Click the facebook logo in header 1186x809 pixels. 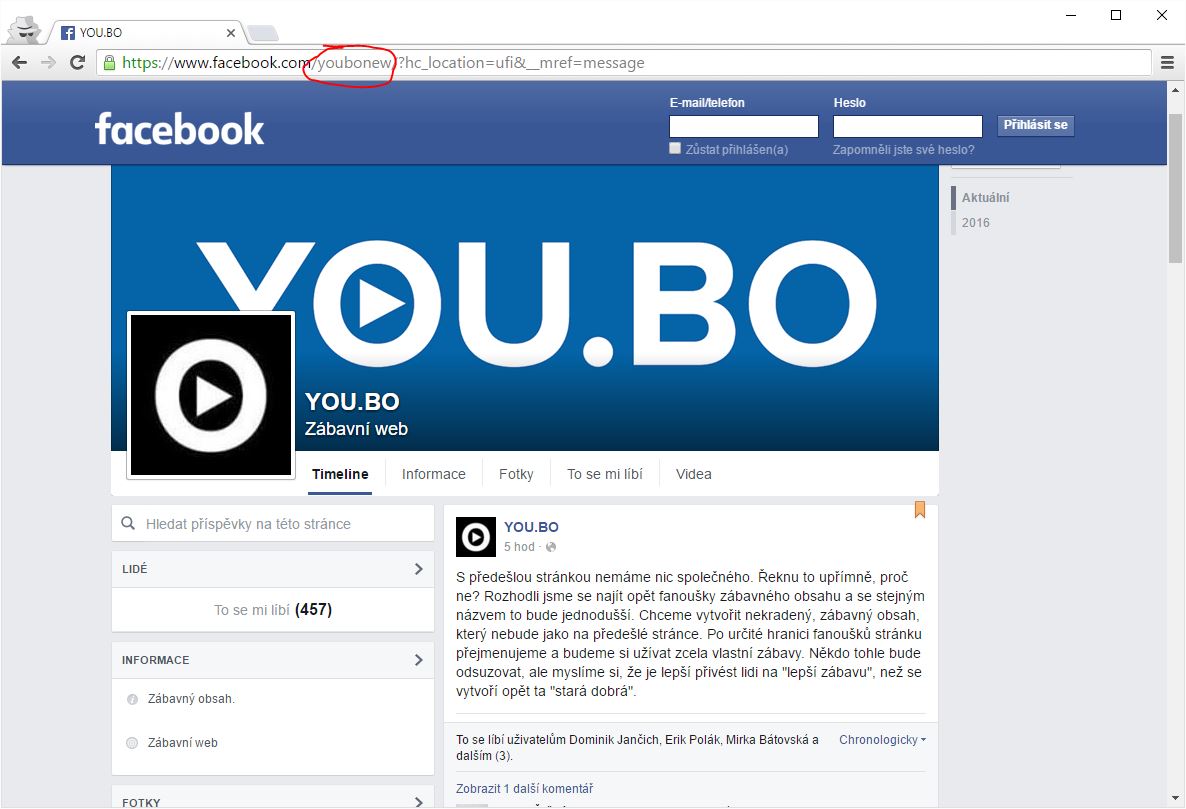point(179,129)
